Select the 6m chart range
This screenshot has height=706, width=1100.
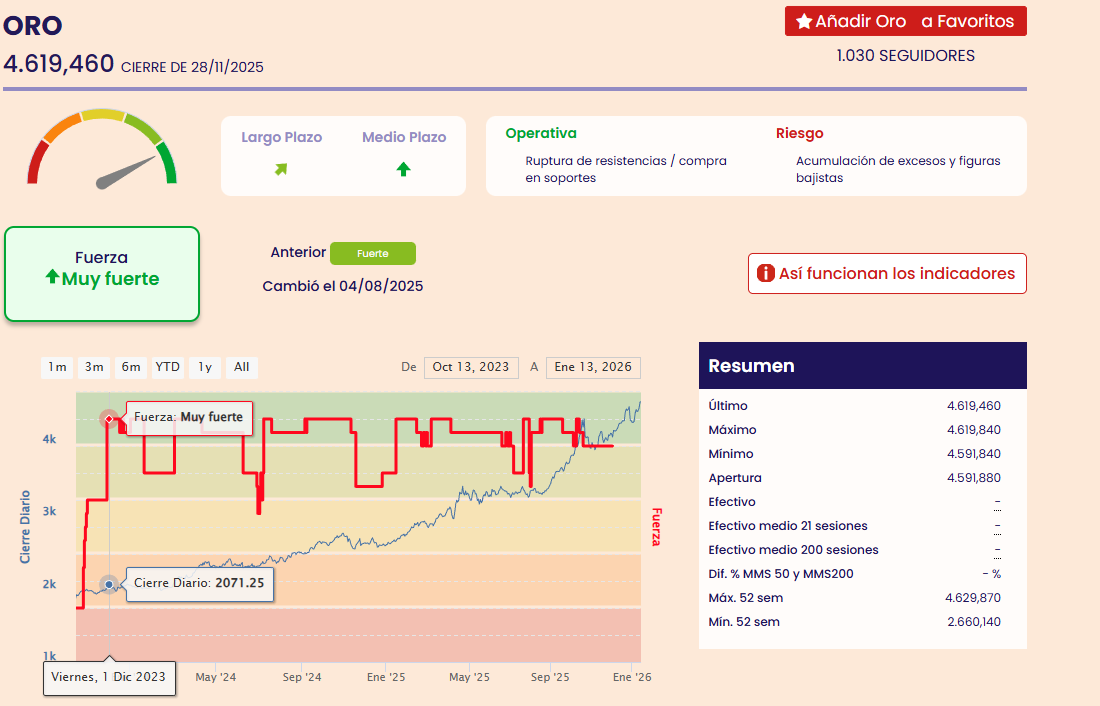130,367
